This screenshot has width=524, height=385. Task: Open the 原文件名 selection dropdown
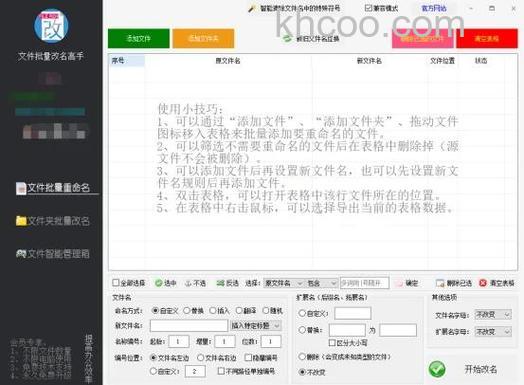pos(283,283)
